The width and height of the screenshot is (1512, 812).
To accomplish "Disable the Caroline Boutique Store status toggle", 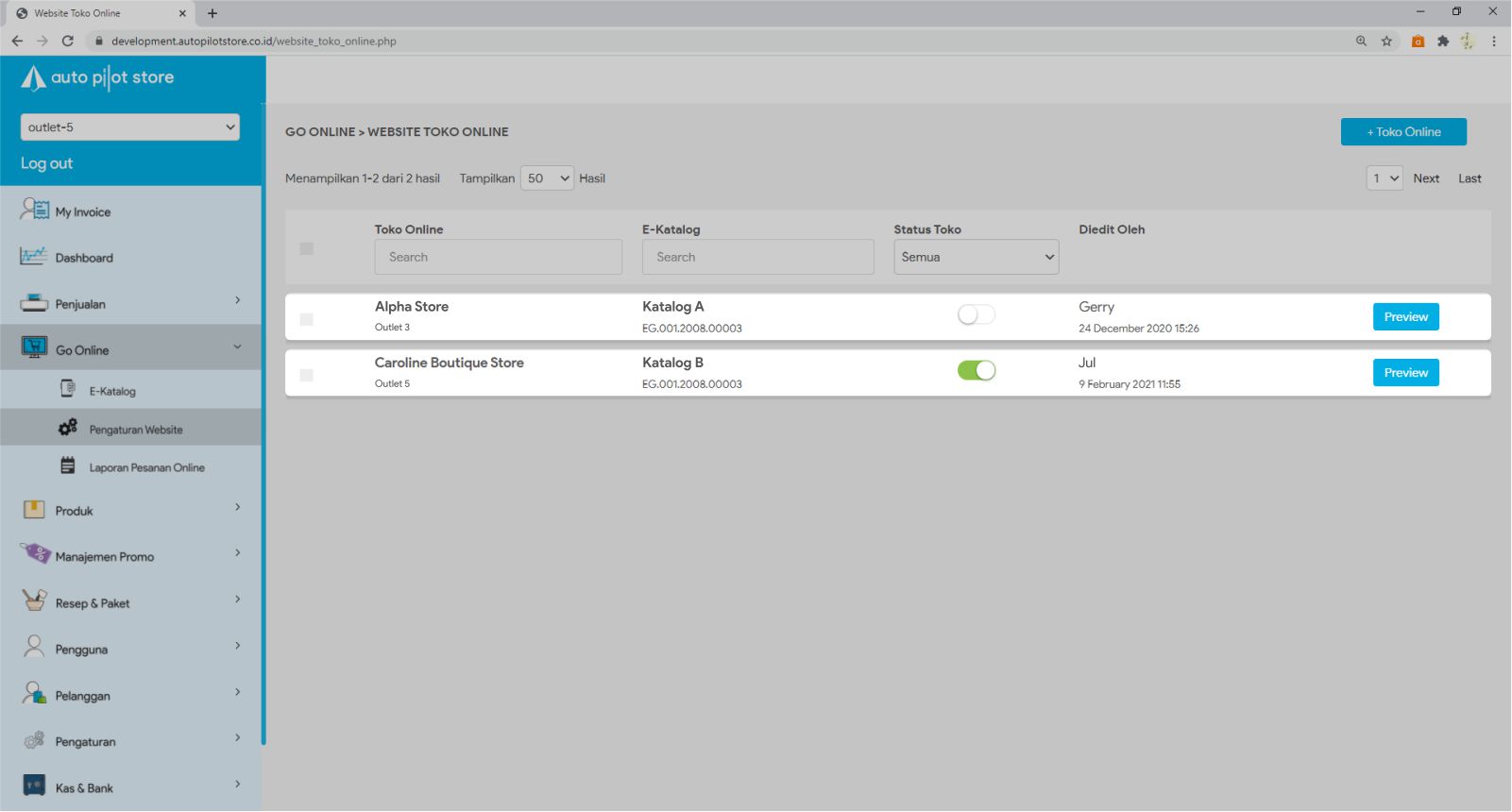I will coord(976,371).
